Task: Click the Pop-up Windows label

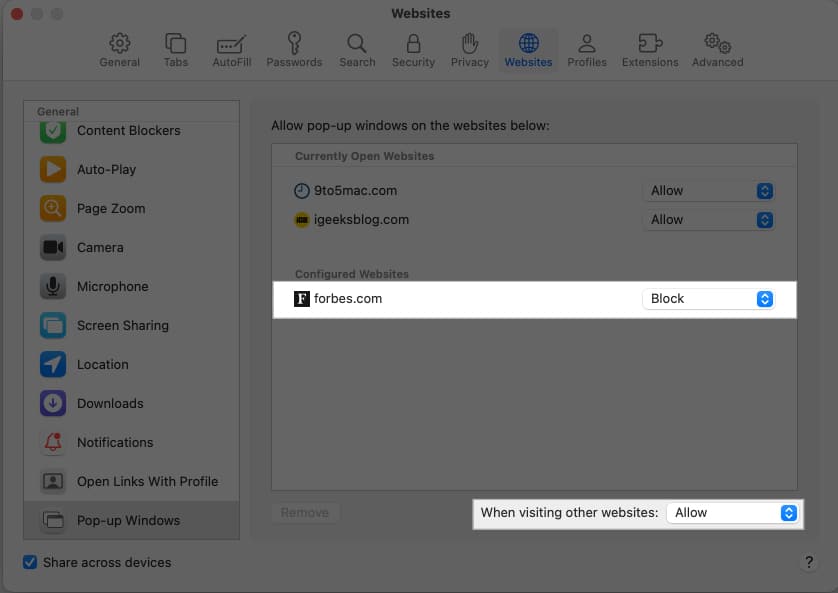Action: point(128,520)
